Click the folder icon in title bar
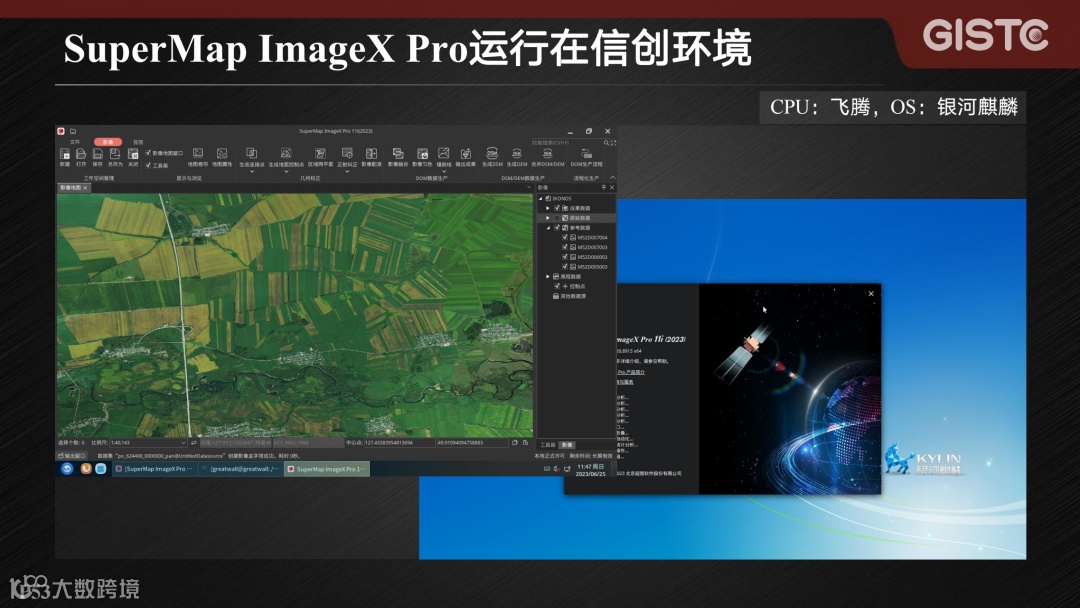 73,131
